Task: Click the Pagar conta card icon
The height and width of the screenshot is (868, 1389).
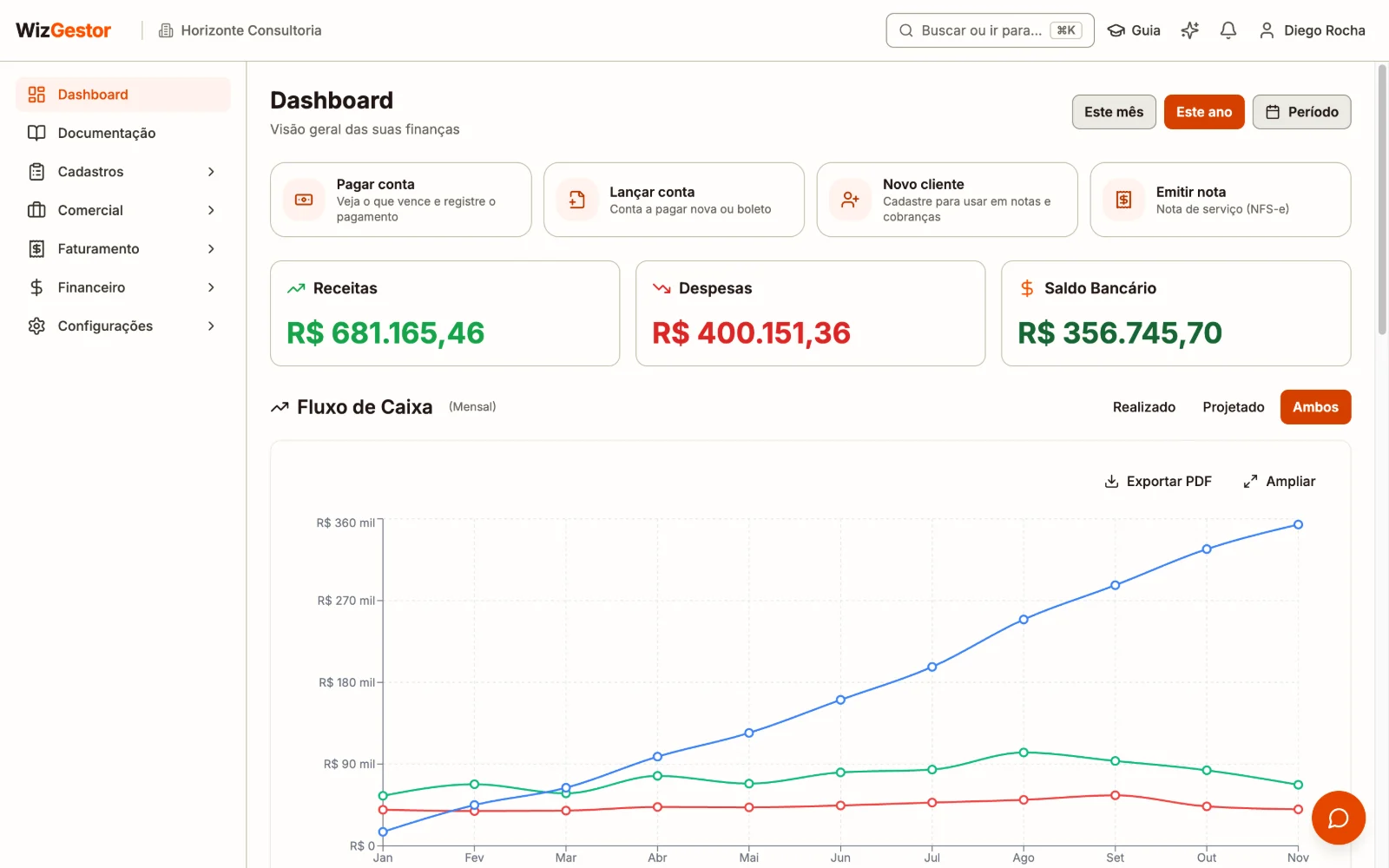Action: click(304, 200)
